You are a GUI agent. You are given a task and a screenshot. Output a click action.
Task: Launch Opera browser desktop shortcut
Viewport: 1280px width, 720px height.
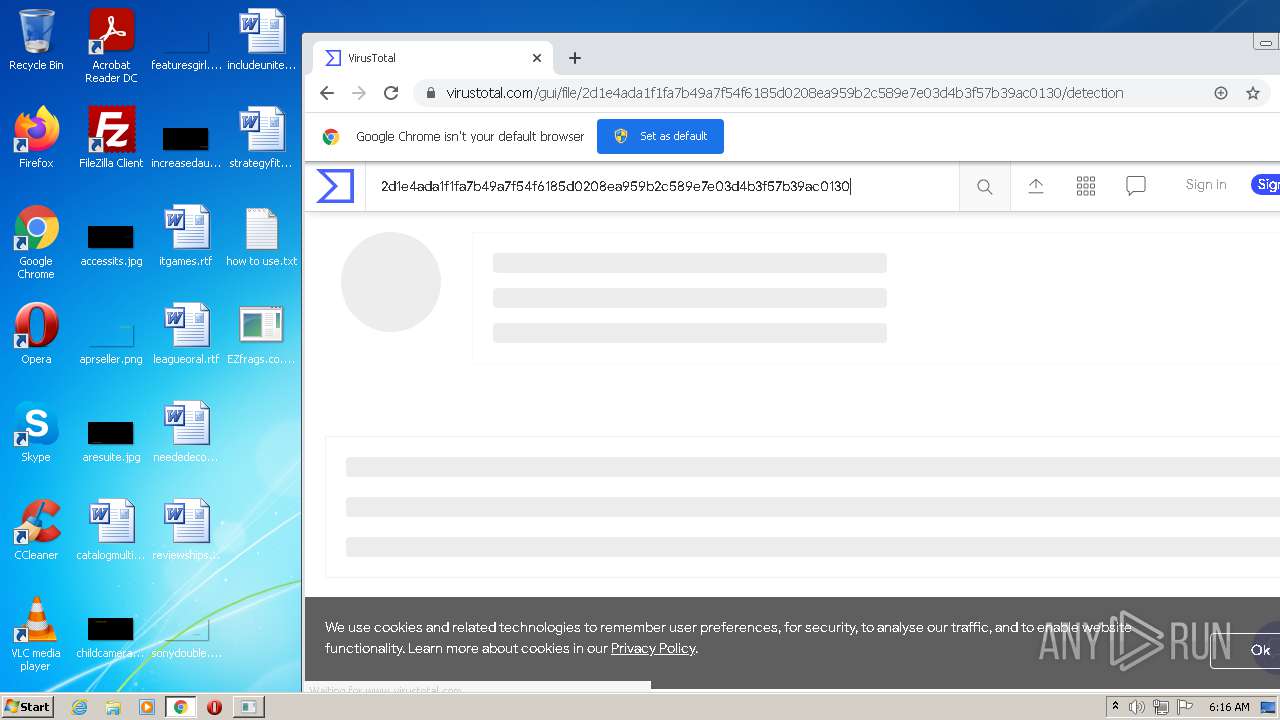tap(36, 334)
